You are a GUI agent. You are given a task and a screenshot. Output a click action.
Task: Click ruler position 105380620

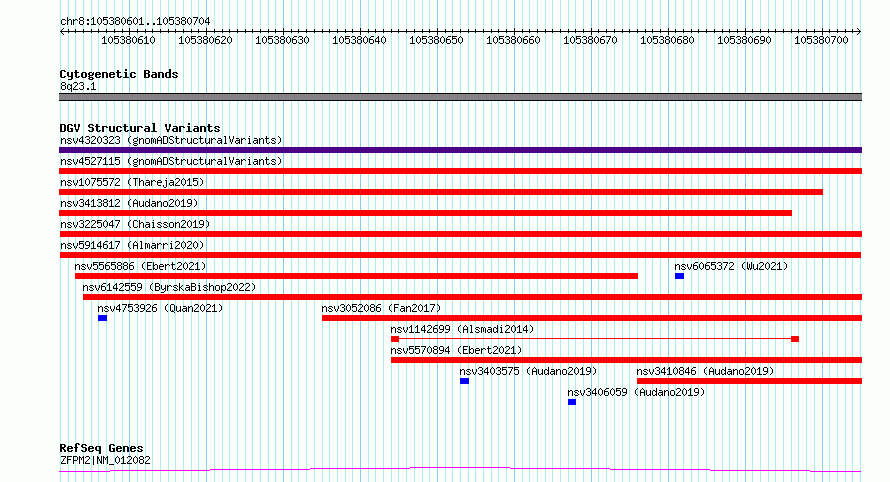click(205, 40)
